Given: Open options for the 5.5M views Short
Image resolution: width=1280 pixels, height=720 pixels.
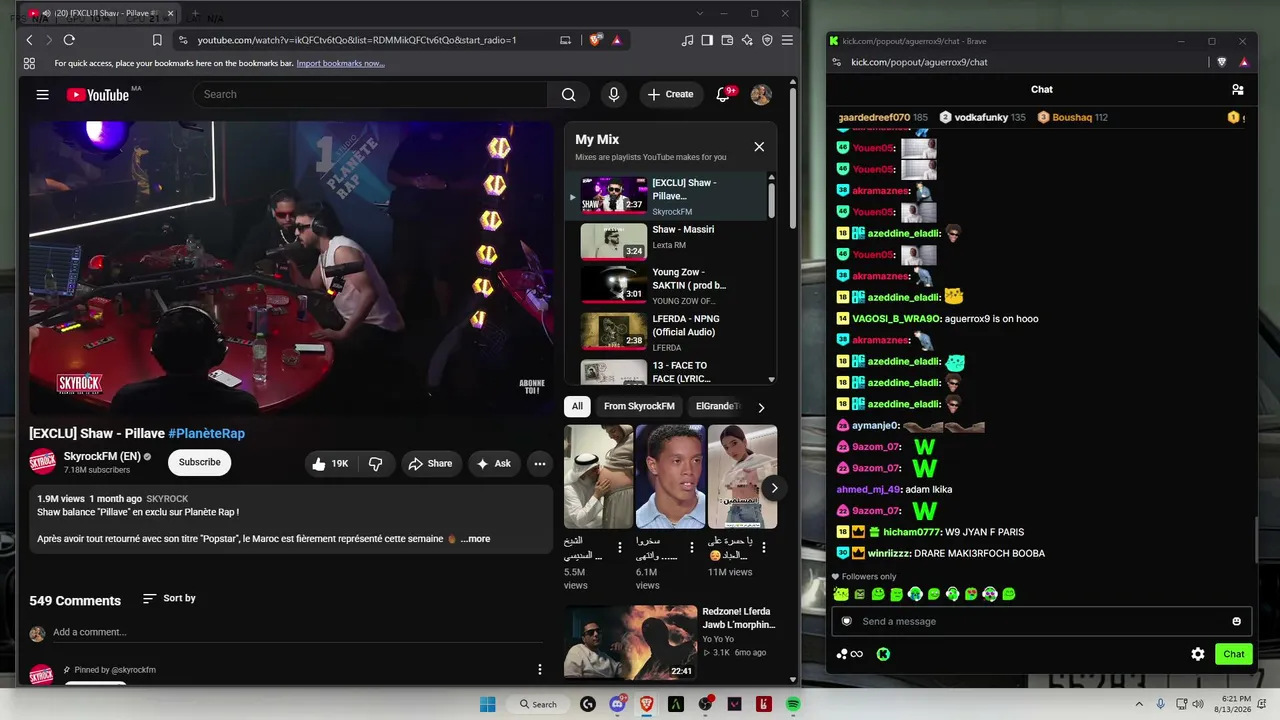Looking at the screenshot, I should click(620, 547).
